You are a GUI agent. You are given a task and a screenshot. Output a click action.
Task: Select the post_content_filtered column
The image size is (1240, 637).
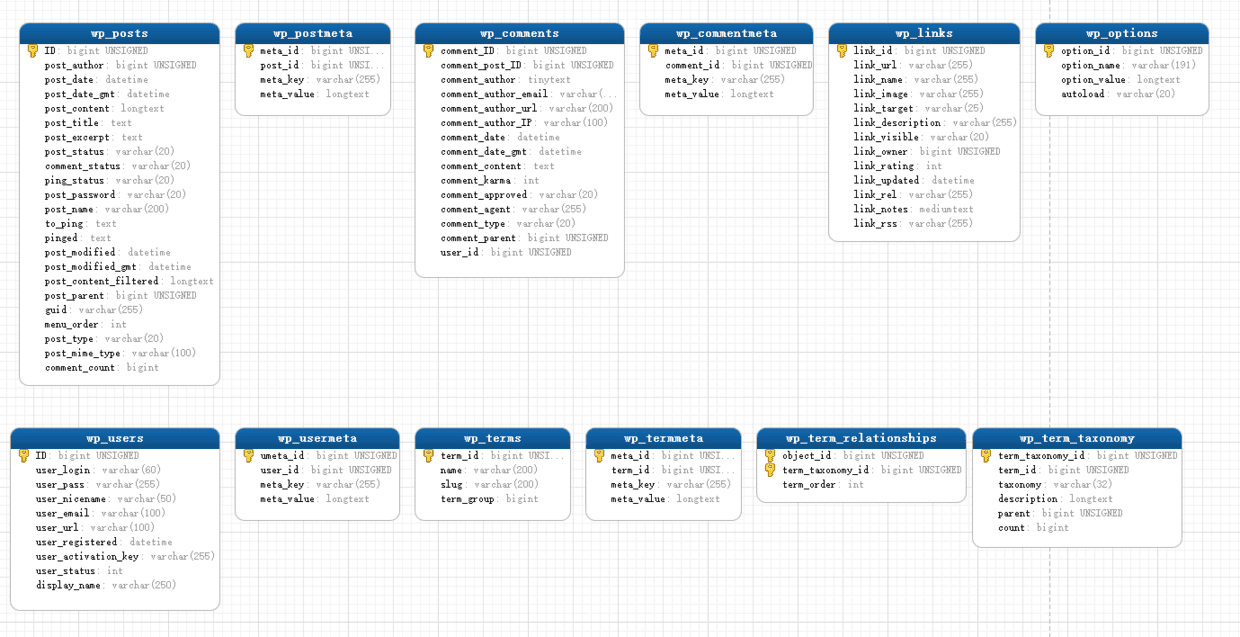101,281
